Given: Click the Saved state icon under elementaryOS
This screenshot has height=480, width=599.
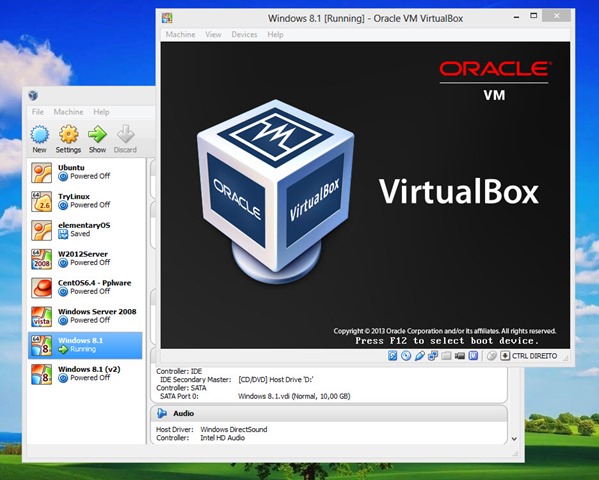Looking at the screenshot, I should click(63, 234).
